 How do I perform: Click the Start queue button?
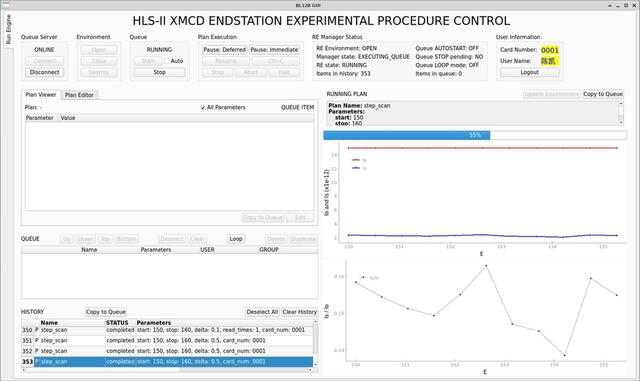148,61
